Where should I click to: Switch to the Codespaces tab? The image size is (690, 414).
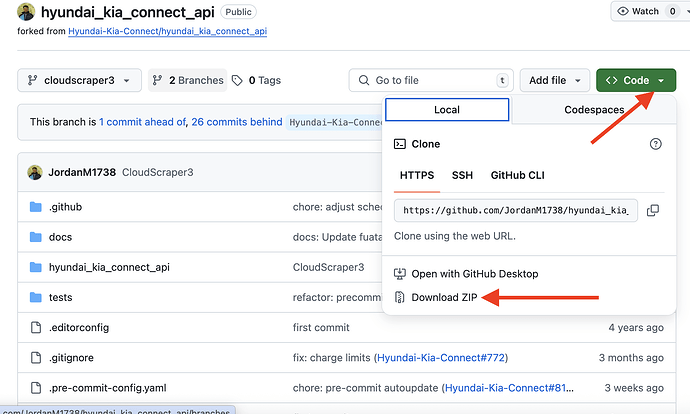click(x=594, y=110)
